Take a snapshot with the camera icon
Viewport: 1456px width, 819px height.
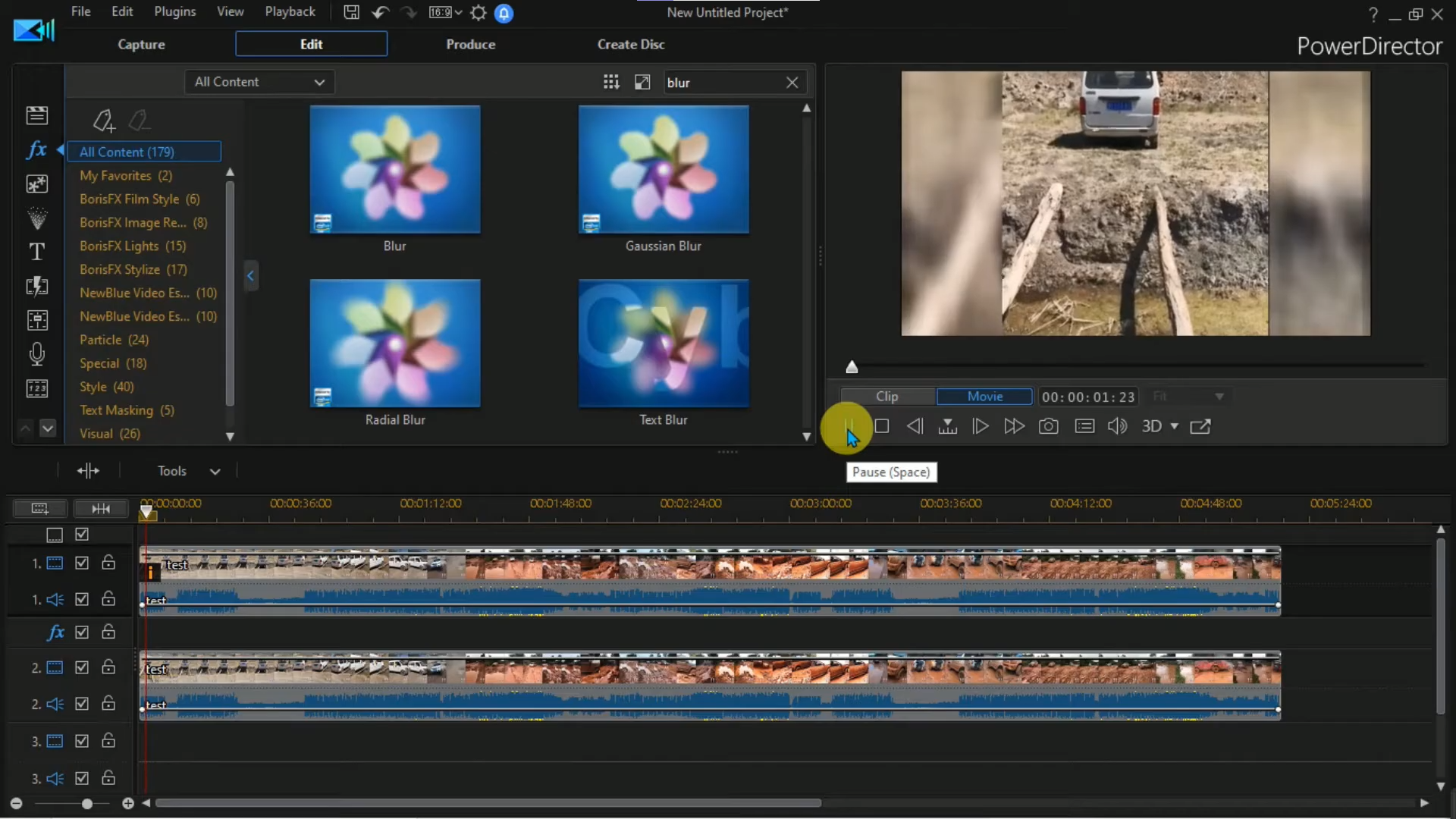[x=1048, y=426]
